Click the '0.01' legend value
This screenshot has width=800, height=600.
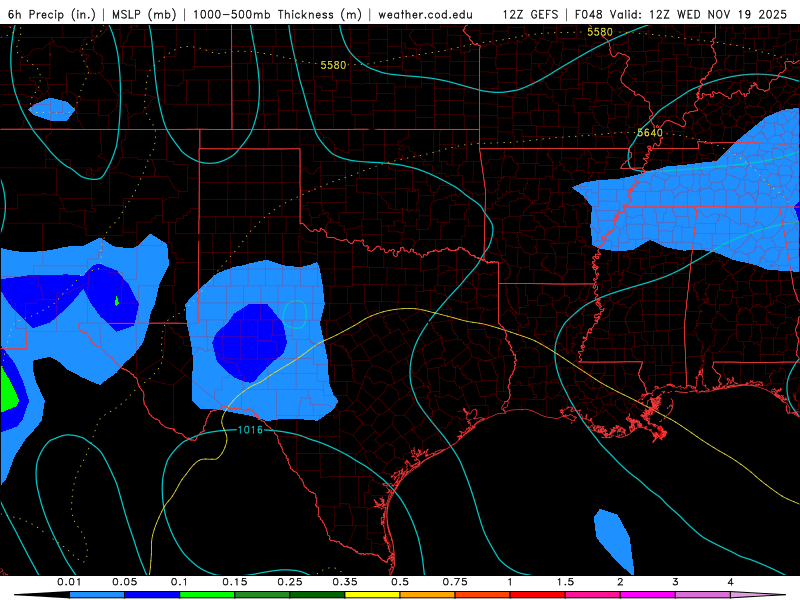click(x=69, y=582)
